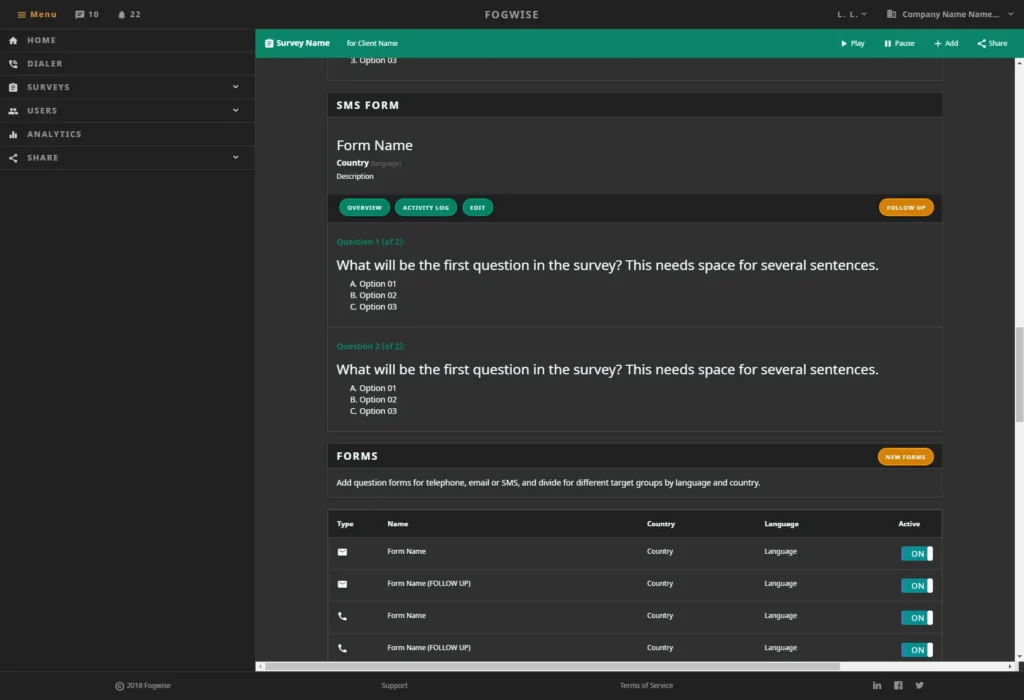Click the Users people icon in the sidebar
The width and height of the screenshot is (1024, 700).
(x=13, y=111)
